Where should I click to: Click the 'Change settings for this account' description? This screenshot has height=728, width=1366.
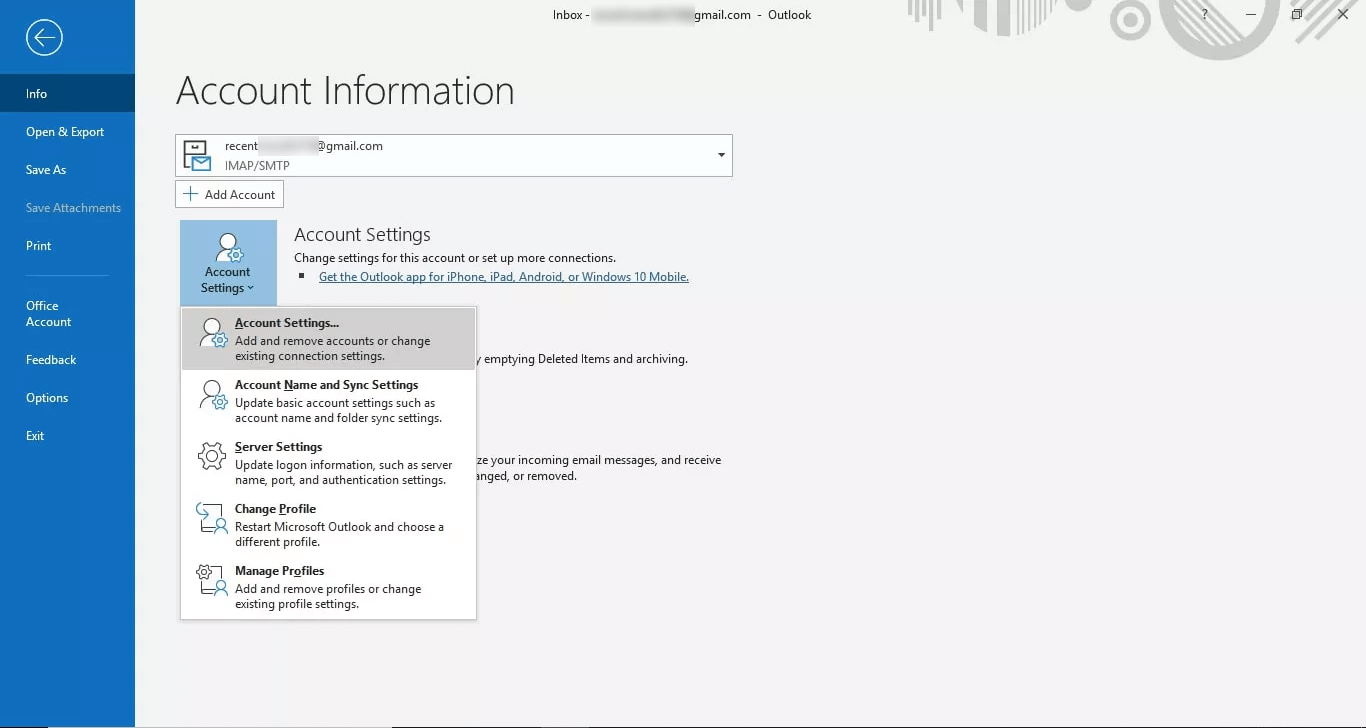coord(455,258)
